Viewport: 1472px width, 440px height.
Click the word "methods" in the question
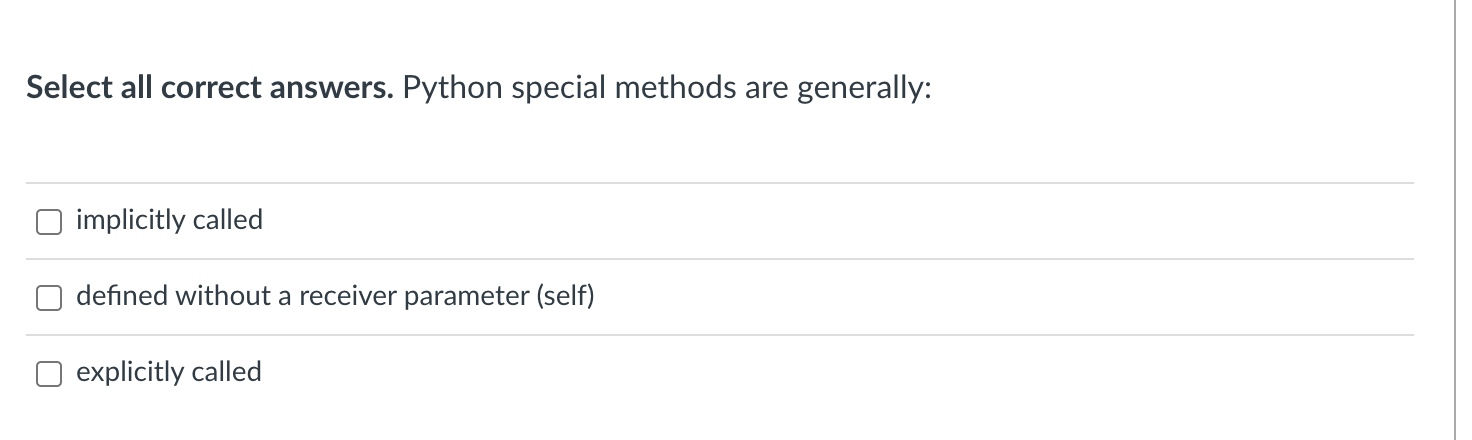[675, 88]
